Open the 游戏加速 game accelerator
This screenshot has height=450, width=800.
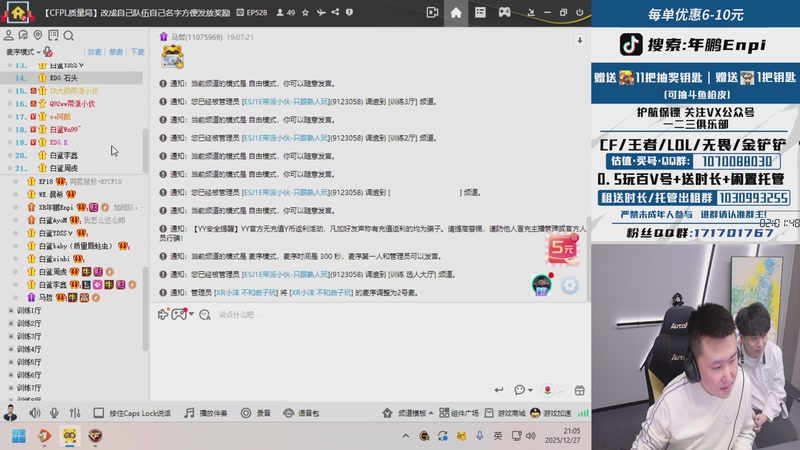pyautogui.click(x=551, y=413)
